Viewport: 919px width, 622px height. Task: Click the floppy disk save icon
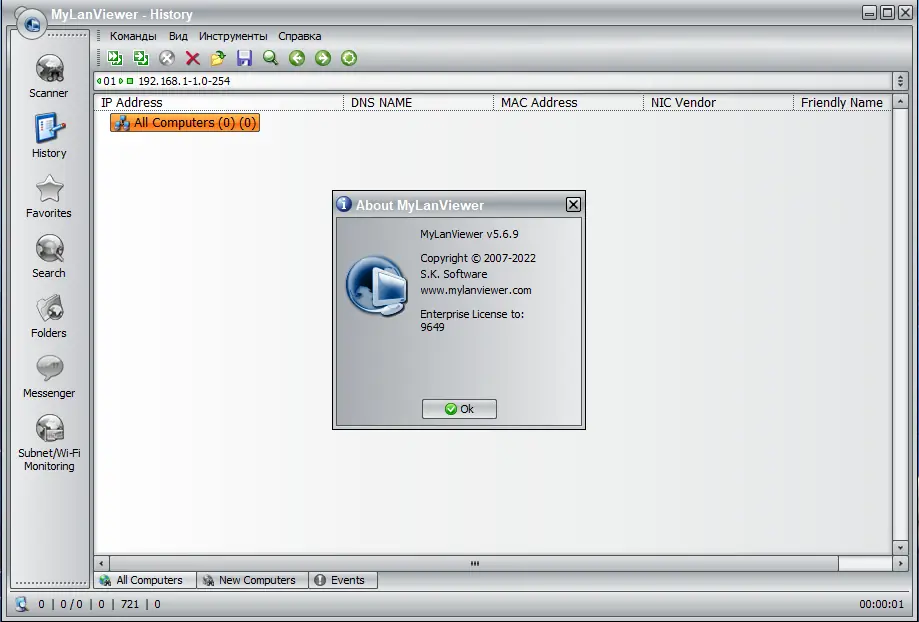coord(244,58)
